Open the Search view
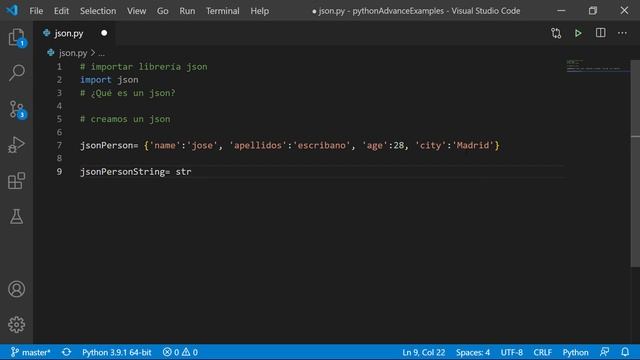Viewport: 640px width, 360px height. pos(16,73)
